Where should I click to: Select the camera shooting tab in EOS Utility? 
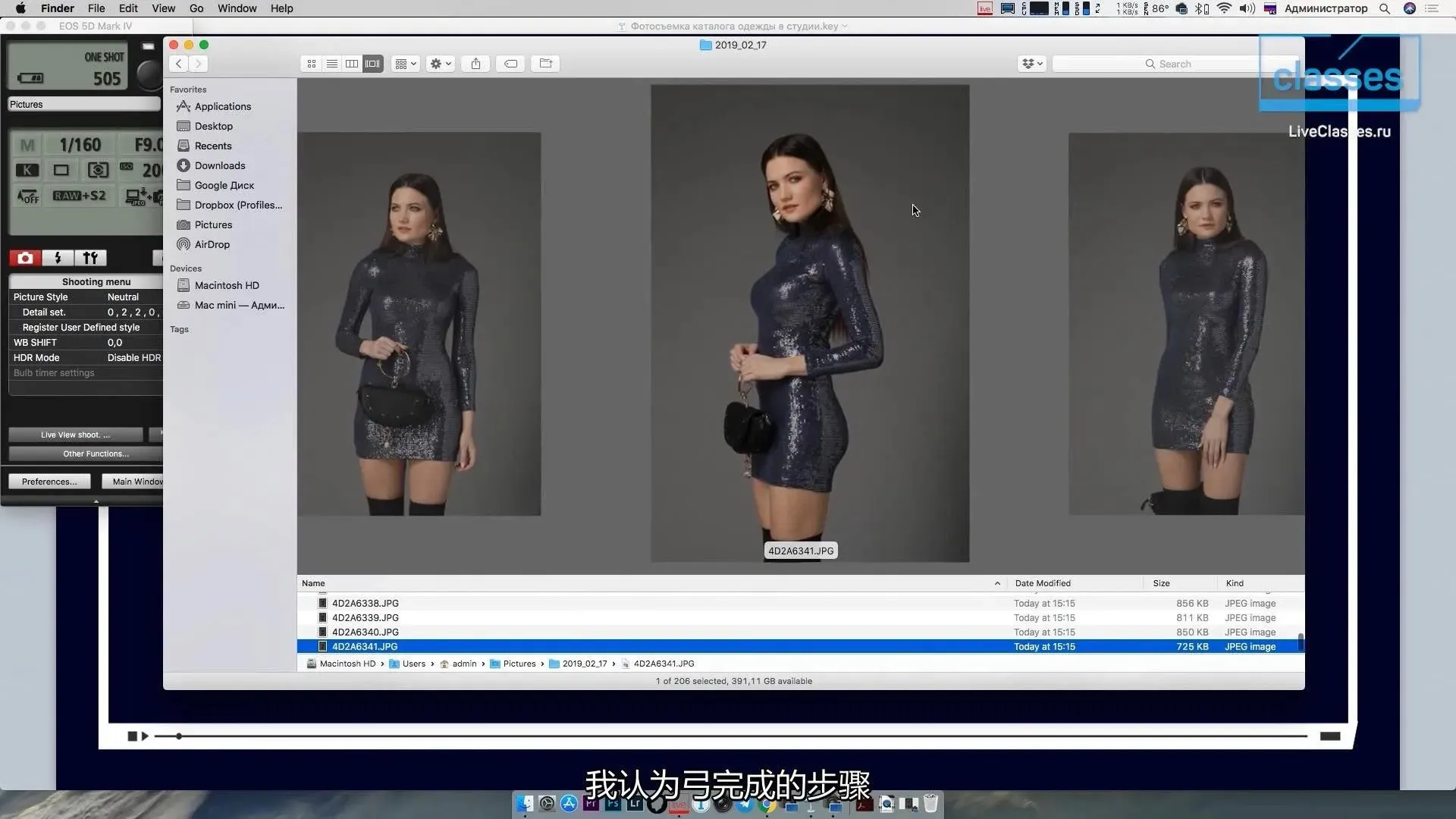[x=25, y=259]
